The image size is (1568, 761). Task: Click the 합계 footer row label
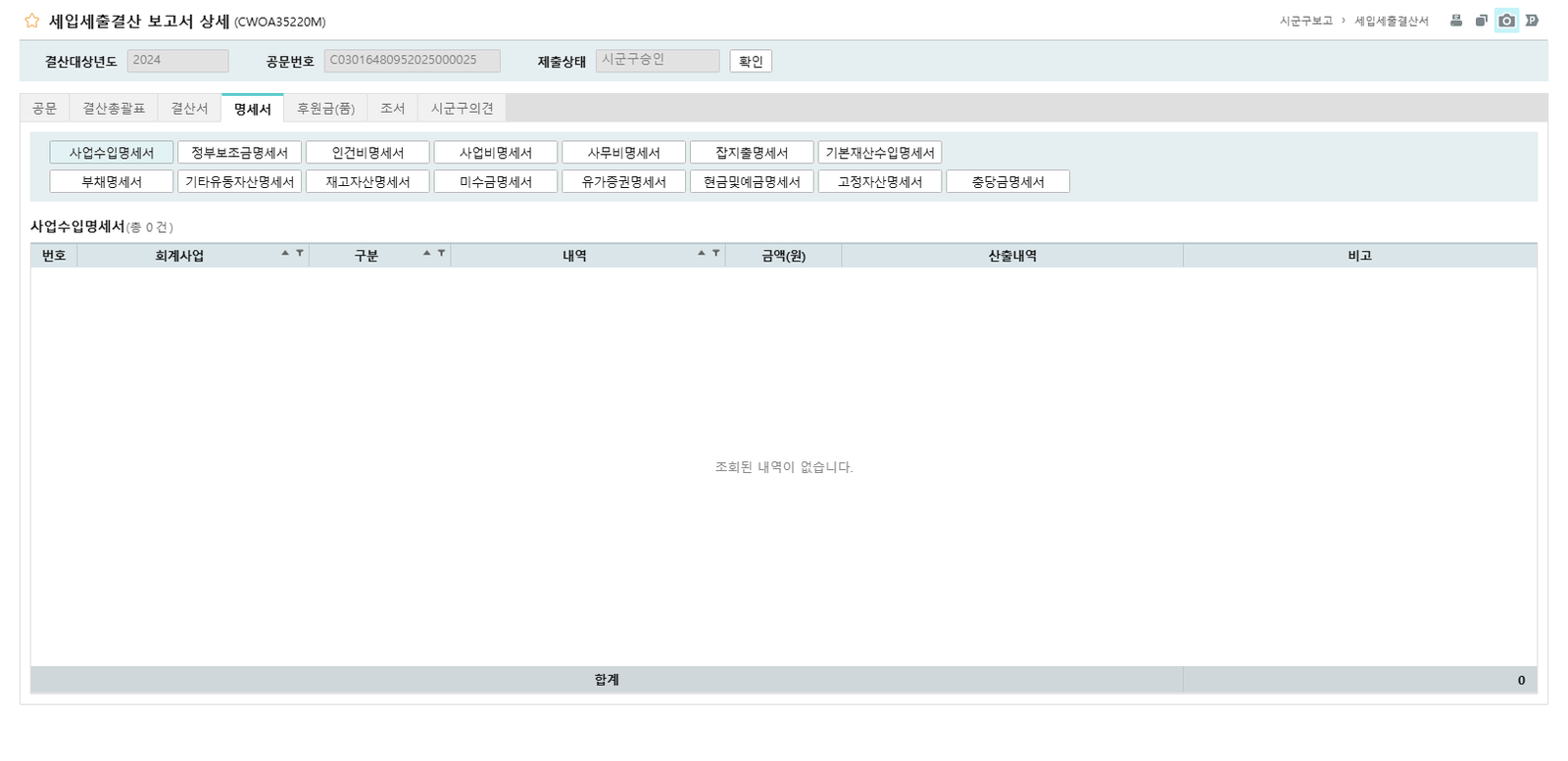point(607,680)
